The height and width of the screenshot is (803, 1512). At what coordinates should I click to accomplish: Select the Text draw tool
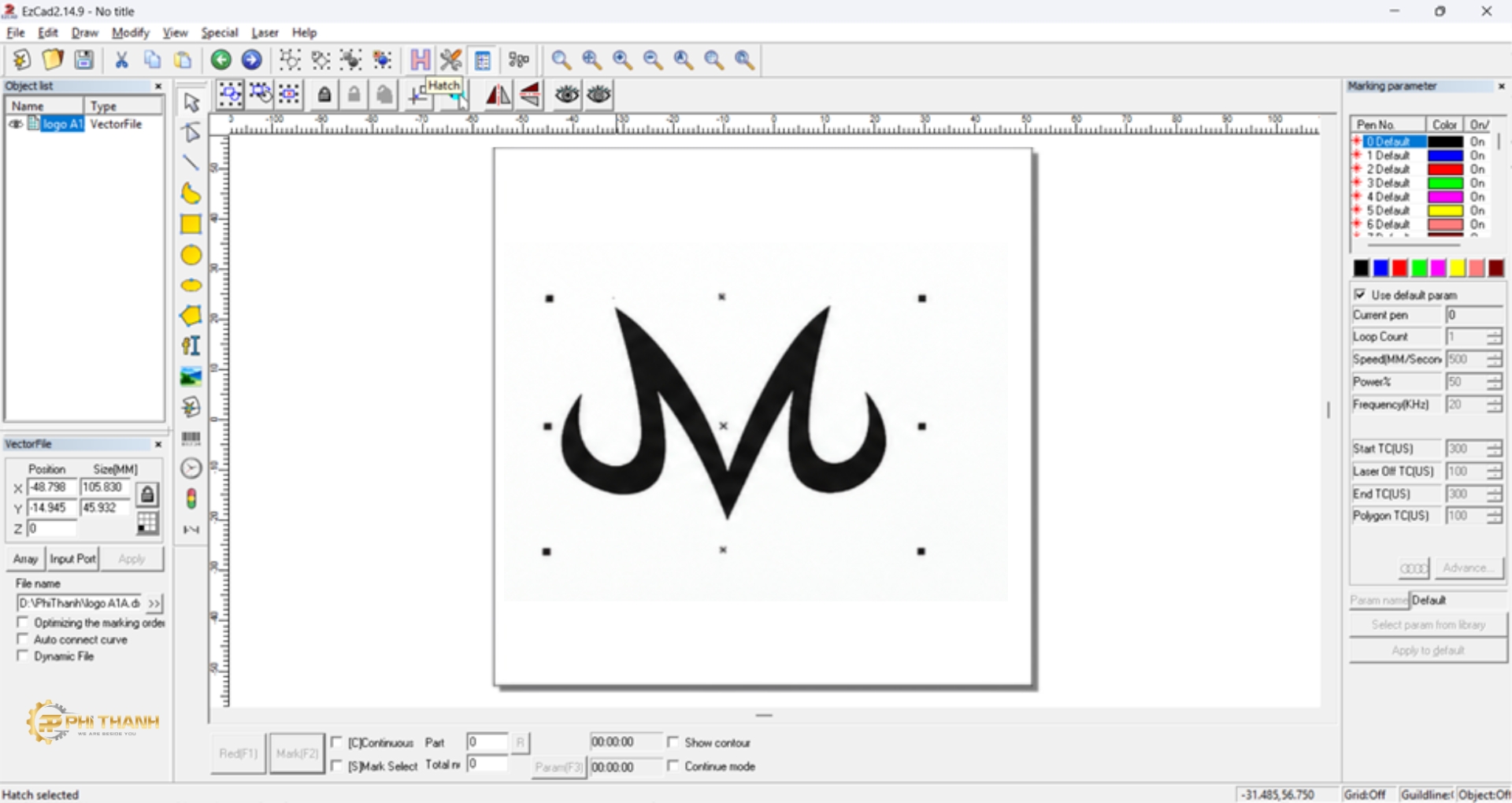click(x=191, y=346)
